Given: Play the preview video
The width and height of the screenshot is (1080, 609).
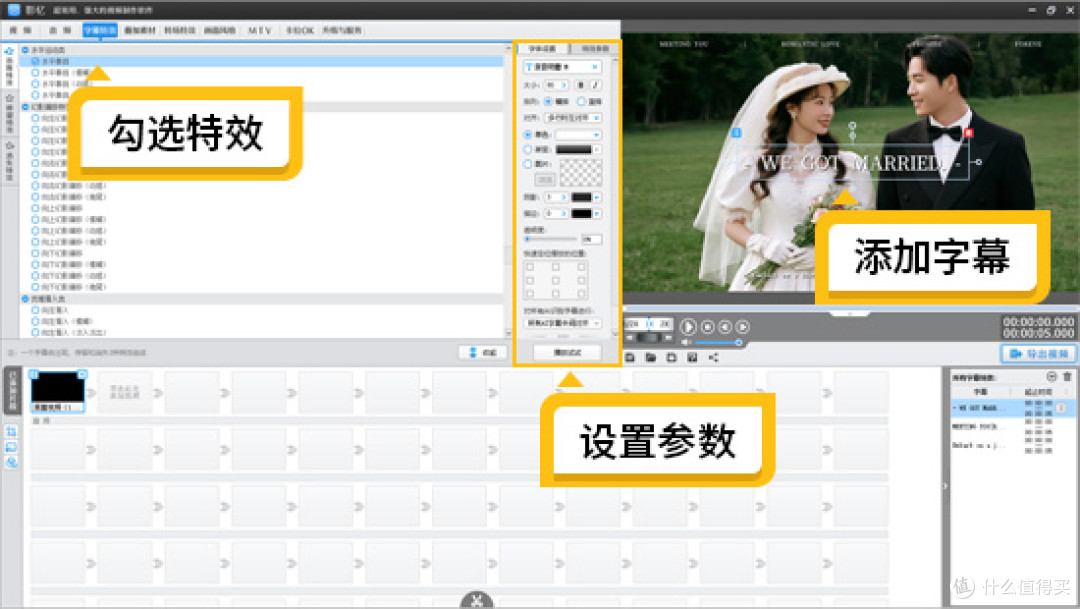Looking at the screenshot, I should (687, 327).
